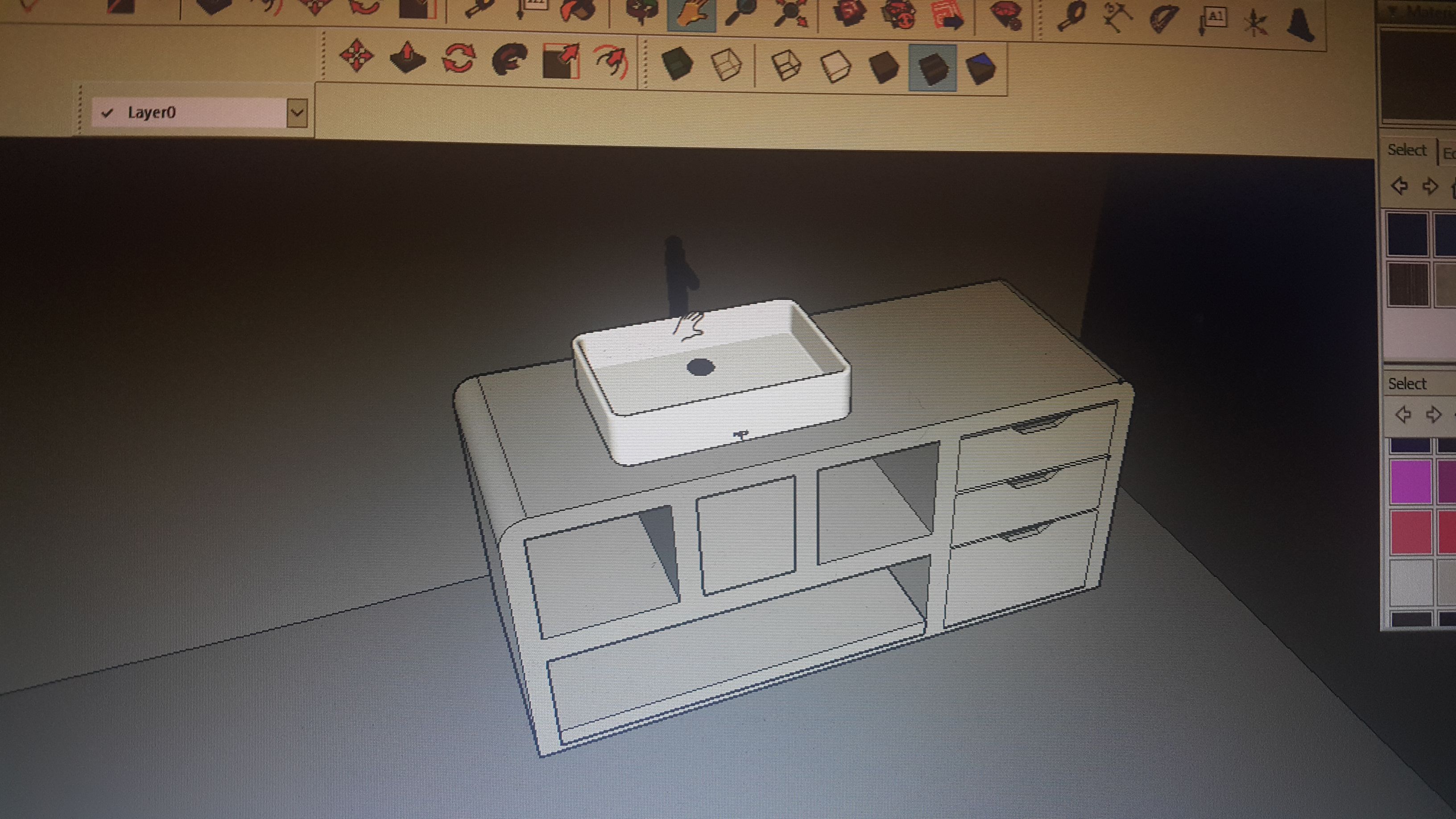Select the Move tool
The image size is (1456, 819).
357,55
